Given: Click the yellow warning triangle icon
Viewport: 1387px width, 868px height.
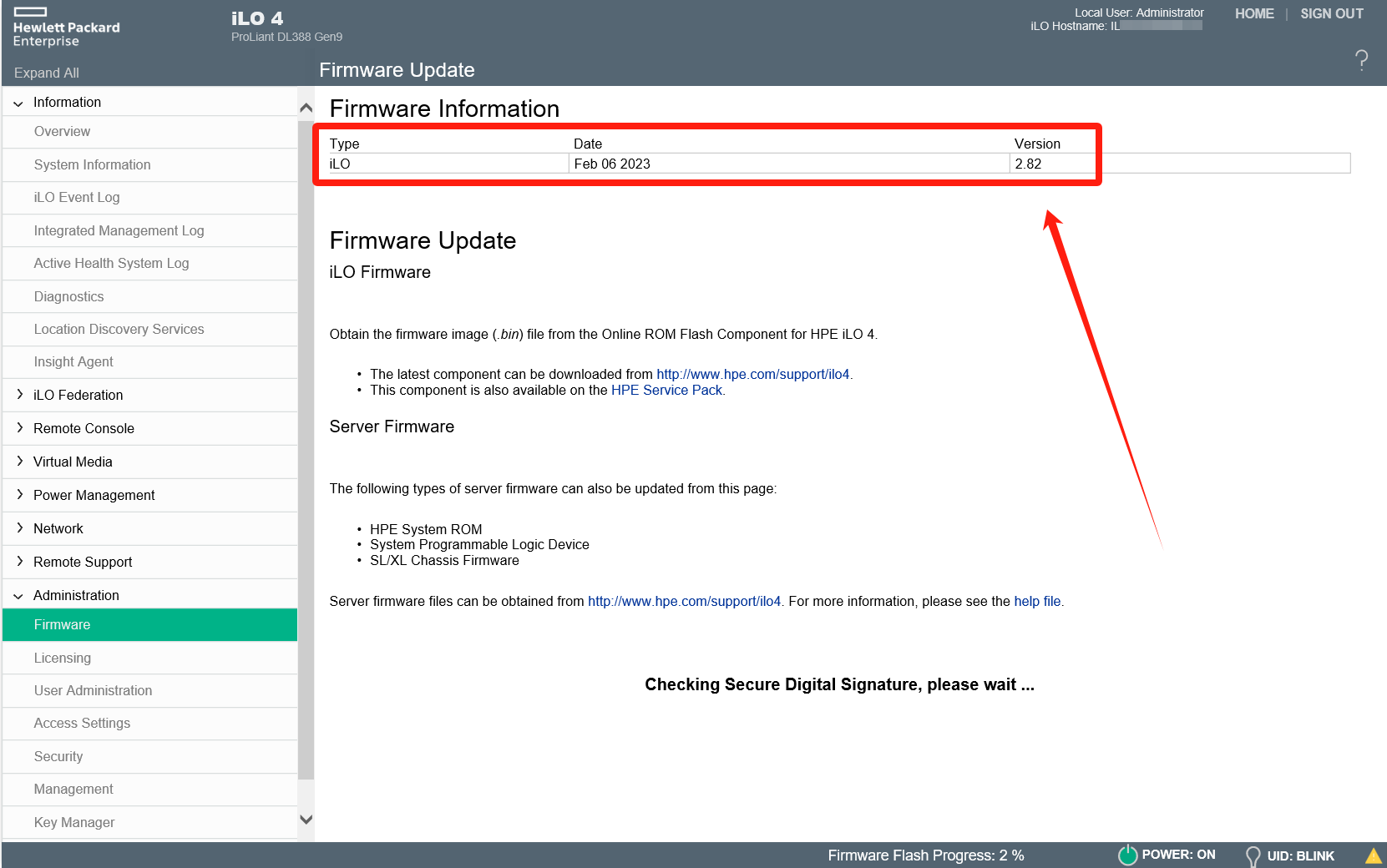Looking at the screenshot, I should pos(1373,855).
